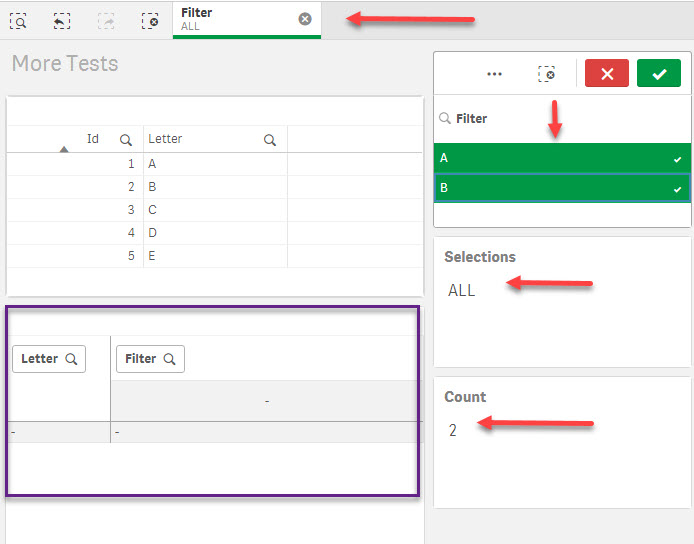This screenshot has height=544, width=694.
Task: Open the Filter dimension in pivot table
Action: [x=150, y=359]
